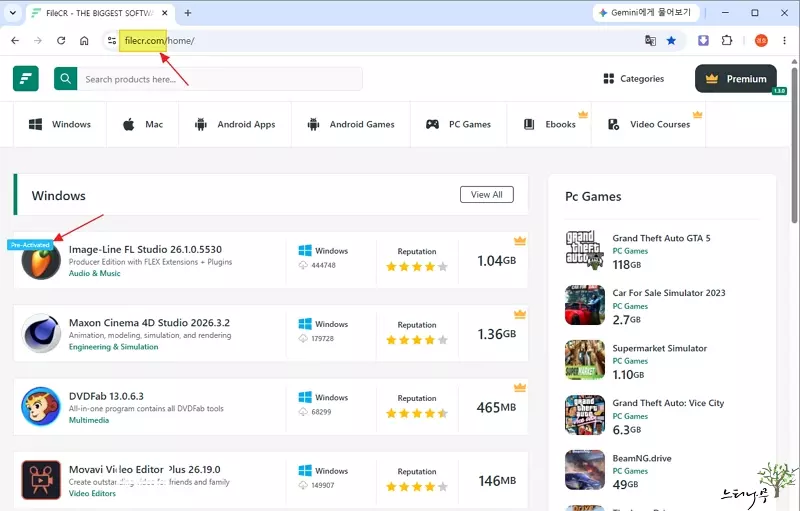Click the premium crown on Cinema 4D row

(x=520, y=314)
